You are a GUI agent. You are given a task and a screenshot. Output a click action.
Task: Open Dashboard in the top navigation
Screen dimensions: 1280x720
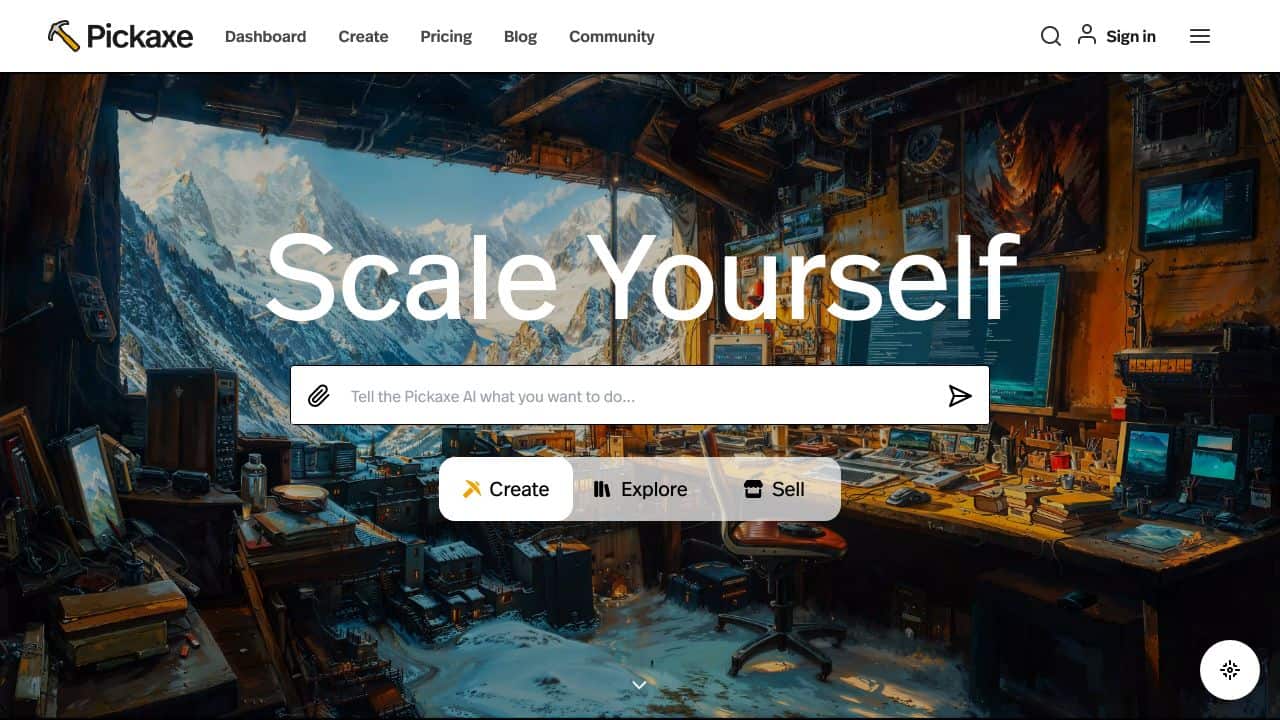click(x=265, y=36)
